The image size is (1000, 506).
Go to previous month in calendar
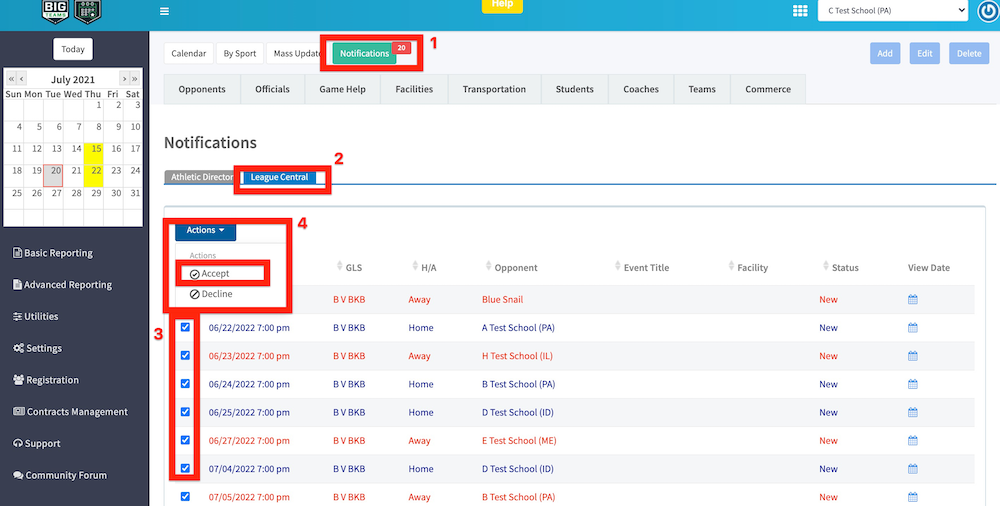pyautogui.click(x=23, y=79)
